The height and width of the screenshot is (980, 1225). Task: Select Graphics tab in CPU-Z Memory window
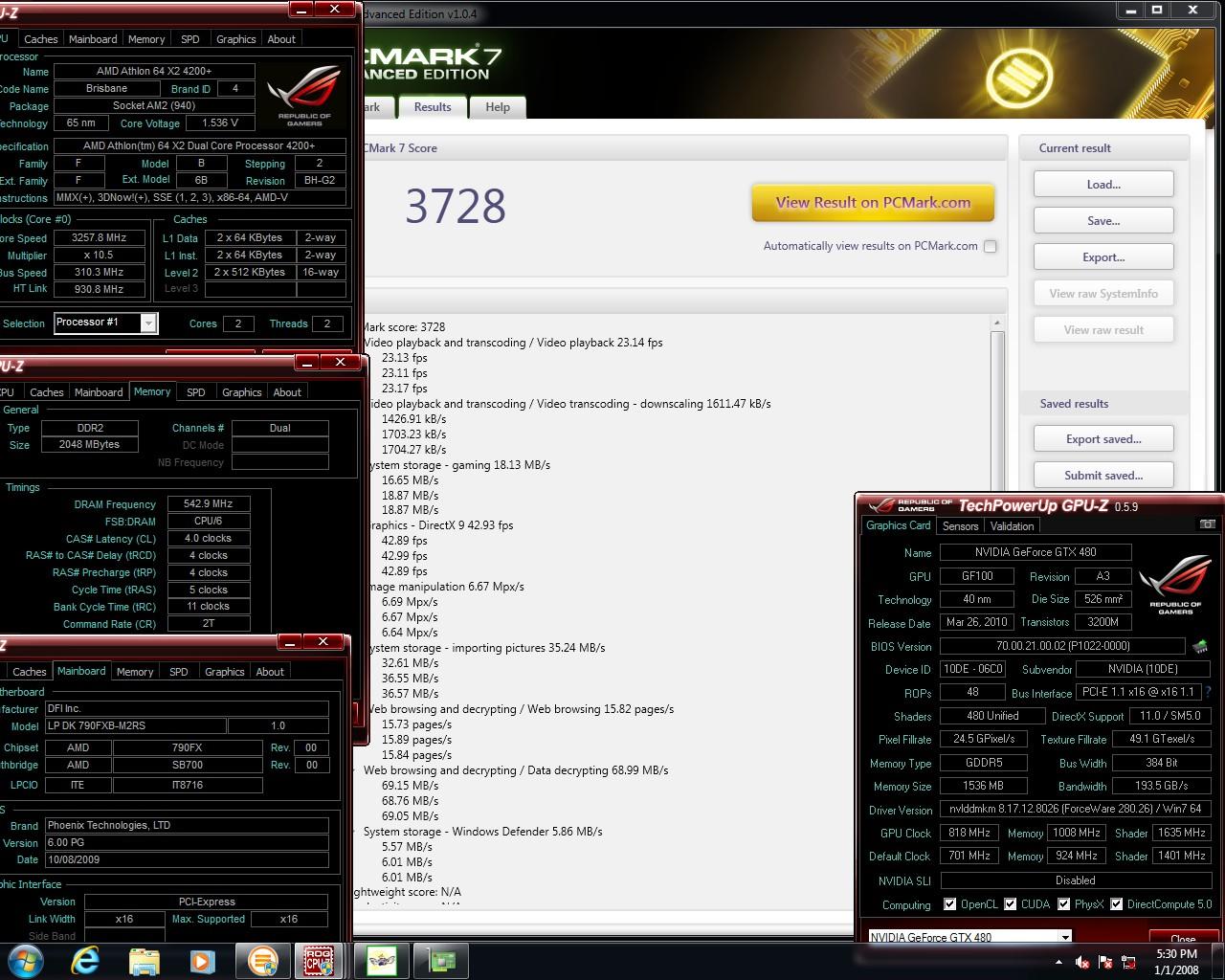[x=241, y=392]
